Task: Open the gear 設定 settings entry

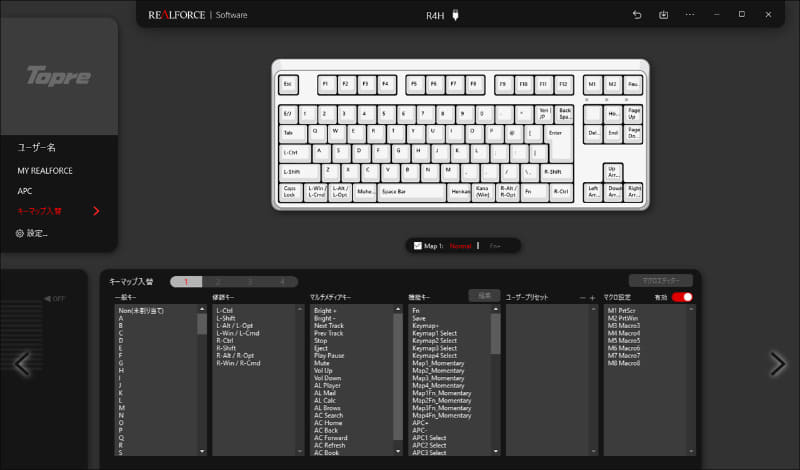Action: click(x=32, y=233)
